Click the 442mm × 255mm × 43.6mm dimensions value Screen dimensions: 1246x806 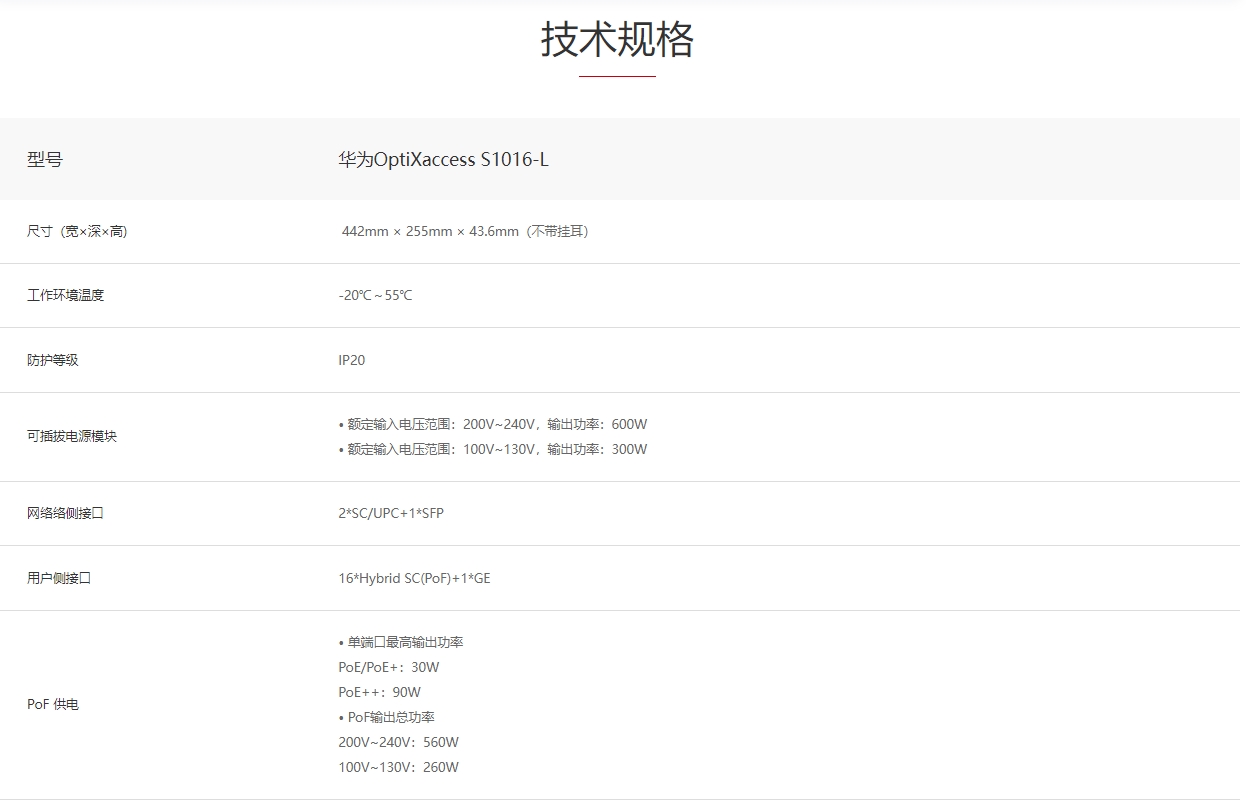(465, 231)
